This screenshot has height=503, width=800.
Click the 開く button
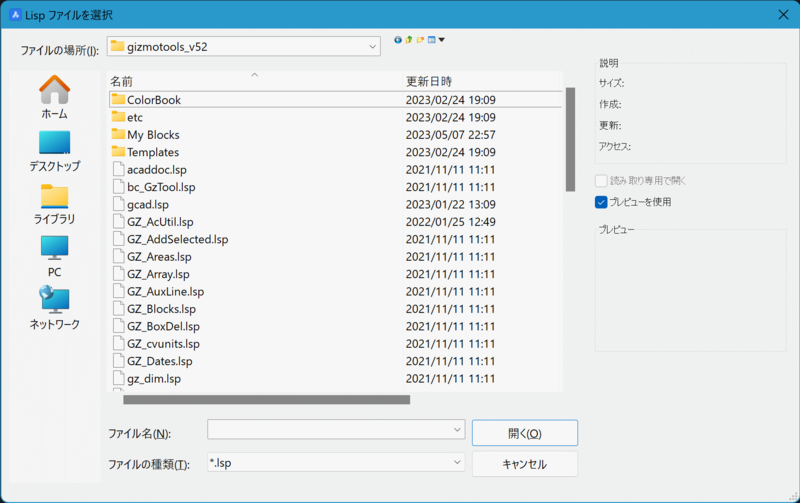[x=524, y=433]
